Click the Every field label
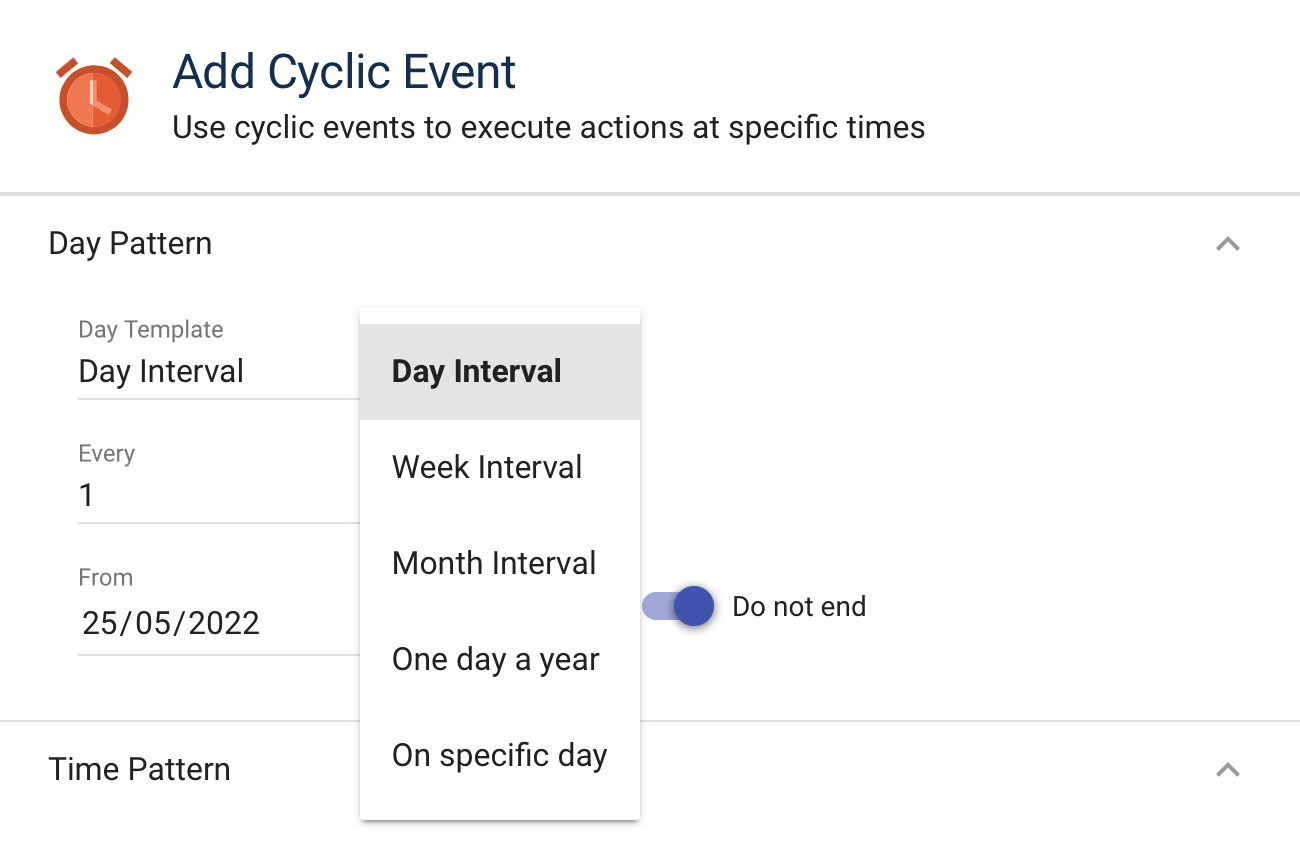Viewport: 1300px width, 842px height. pos(106,453)
